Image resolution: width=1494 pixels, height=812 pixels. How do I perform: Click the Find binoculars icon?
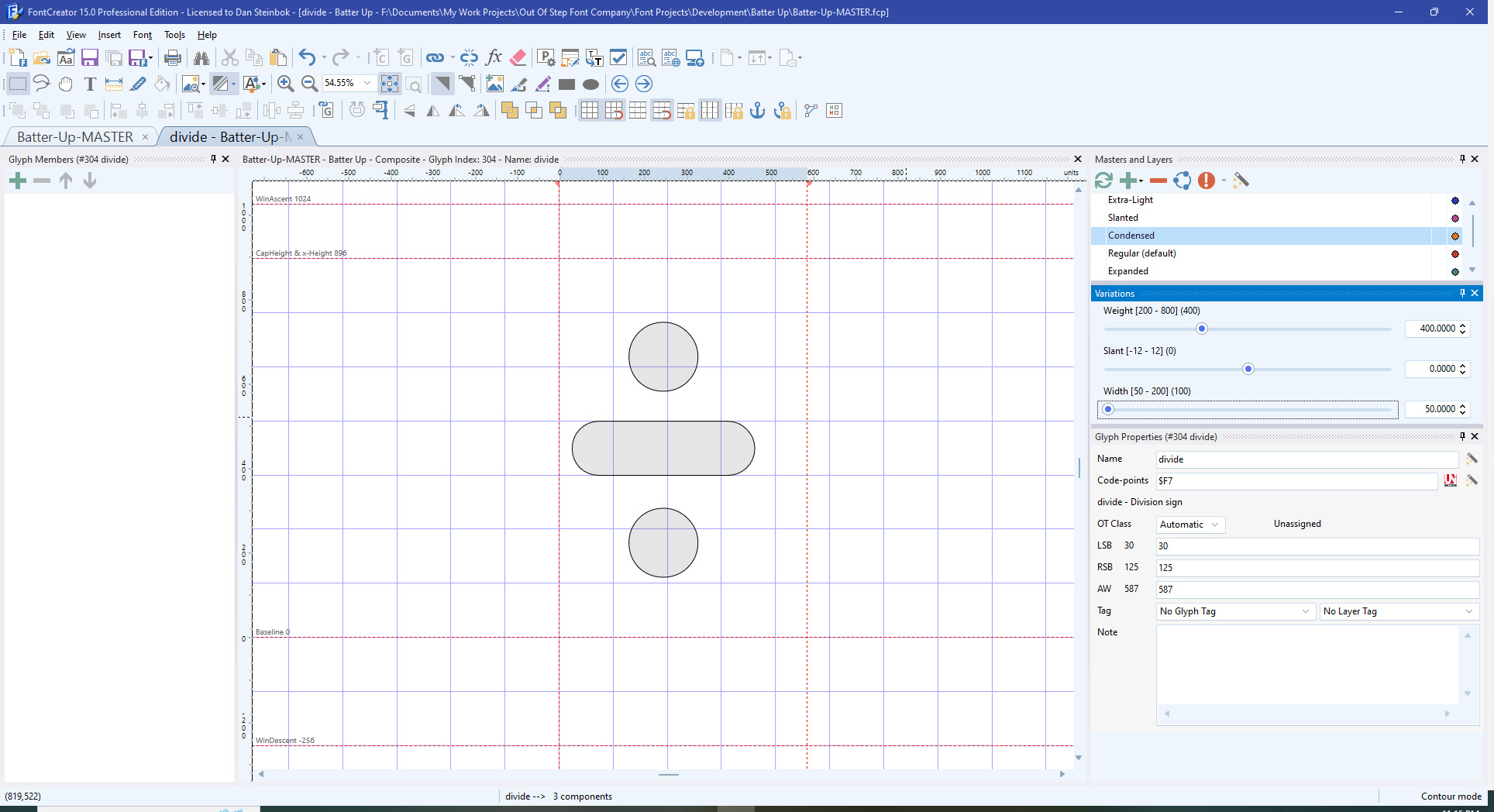[201, 57]
